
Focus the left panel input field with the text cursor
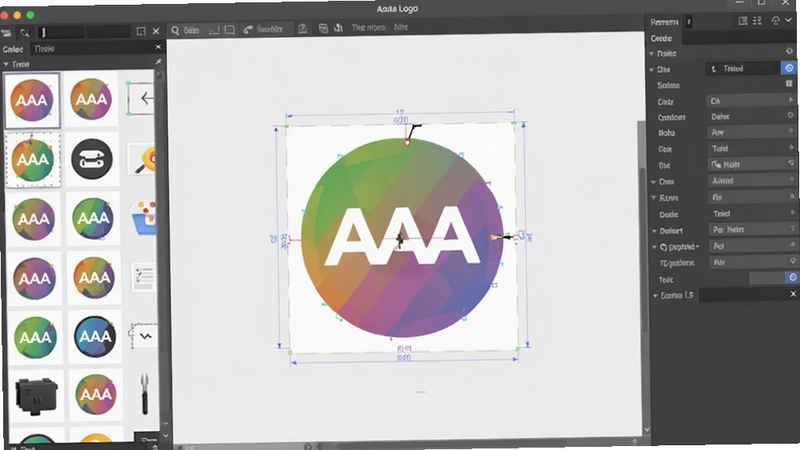(61, 33)
